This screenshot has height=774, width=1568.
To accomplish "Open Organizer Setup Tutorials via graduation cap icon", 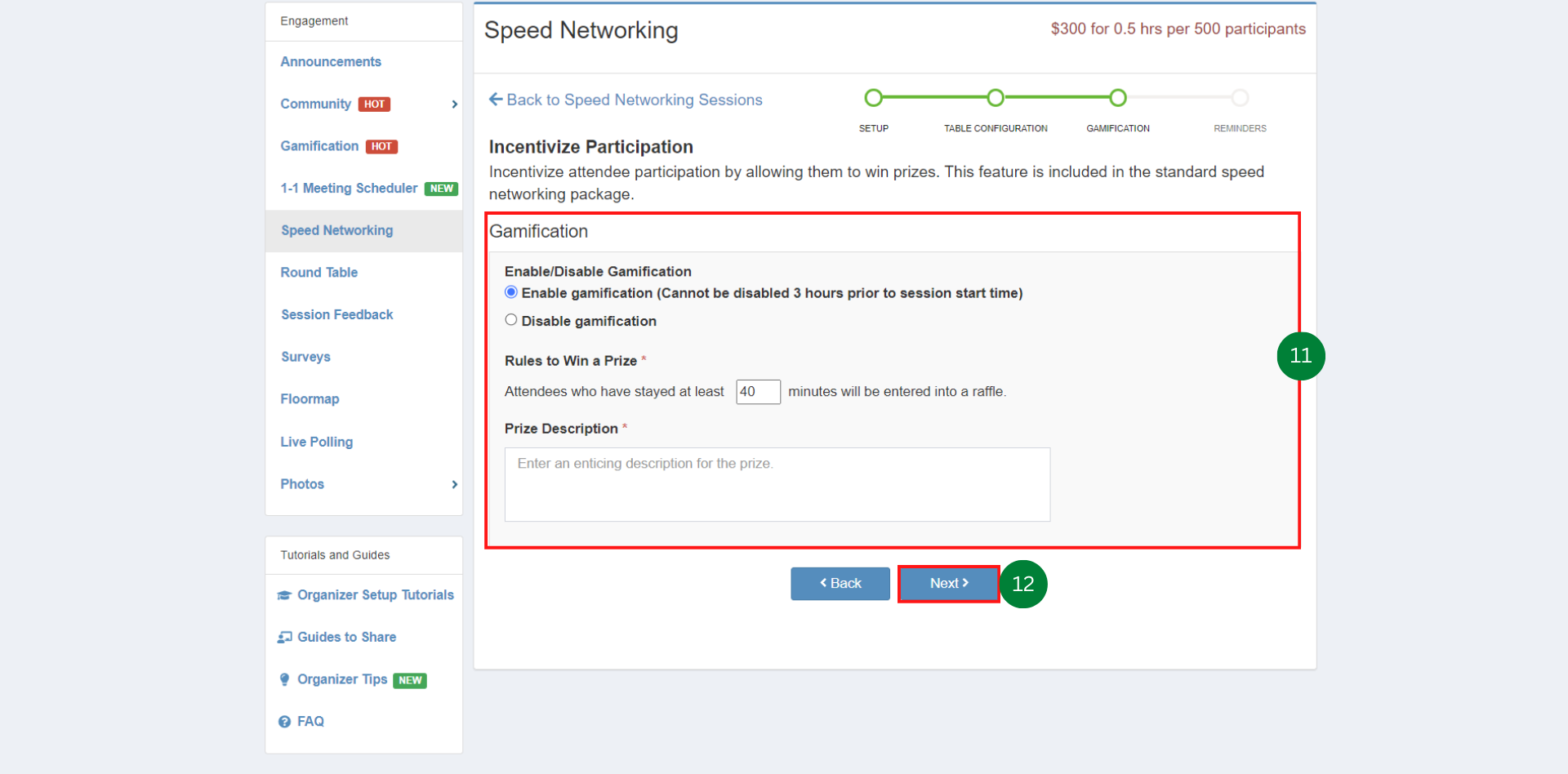I will click(284, 595).
